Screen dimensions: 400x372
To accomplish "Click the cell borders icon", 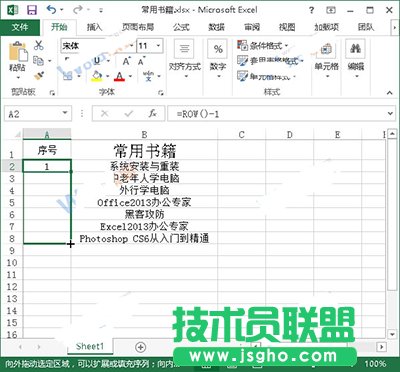I will [68, 76].
